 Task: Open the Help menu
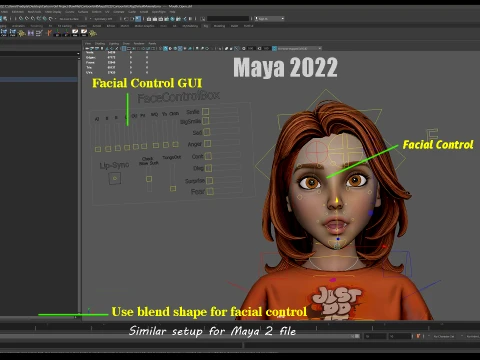point(172,12)
